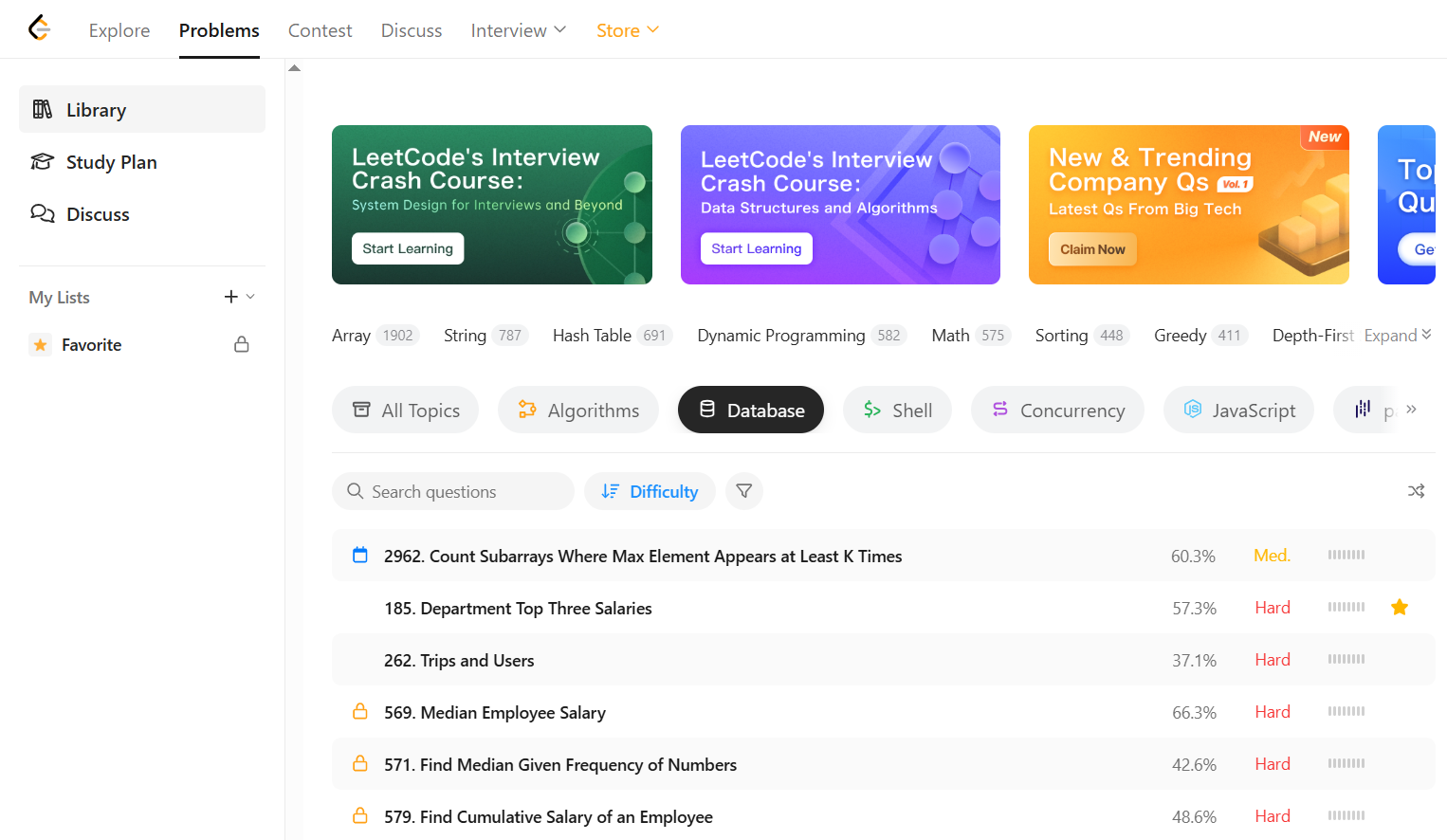Image resolution: width=1447 pixels, height=840 pixels.
Task: Click the scroll-up arrow of content scrollbar
Action: point(295,68)
